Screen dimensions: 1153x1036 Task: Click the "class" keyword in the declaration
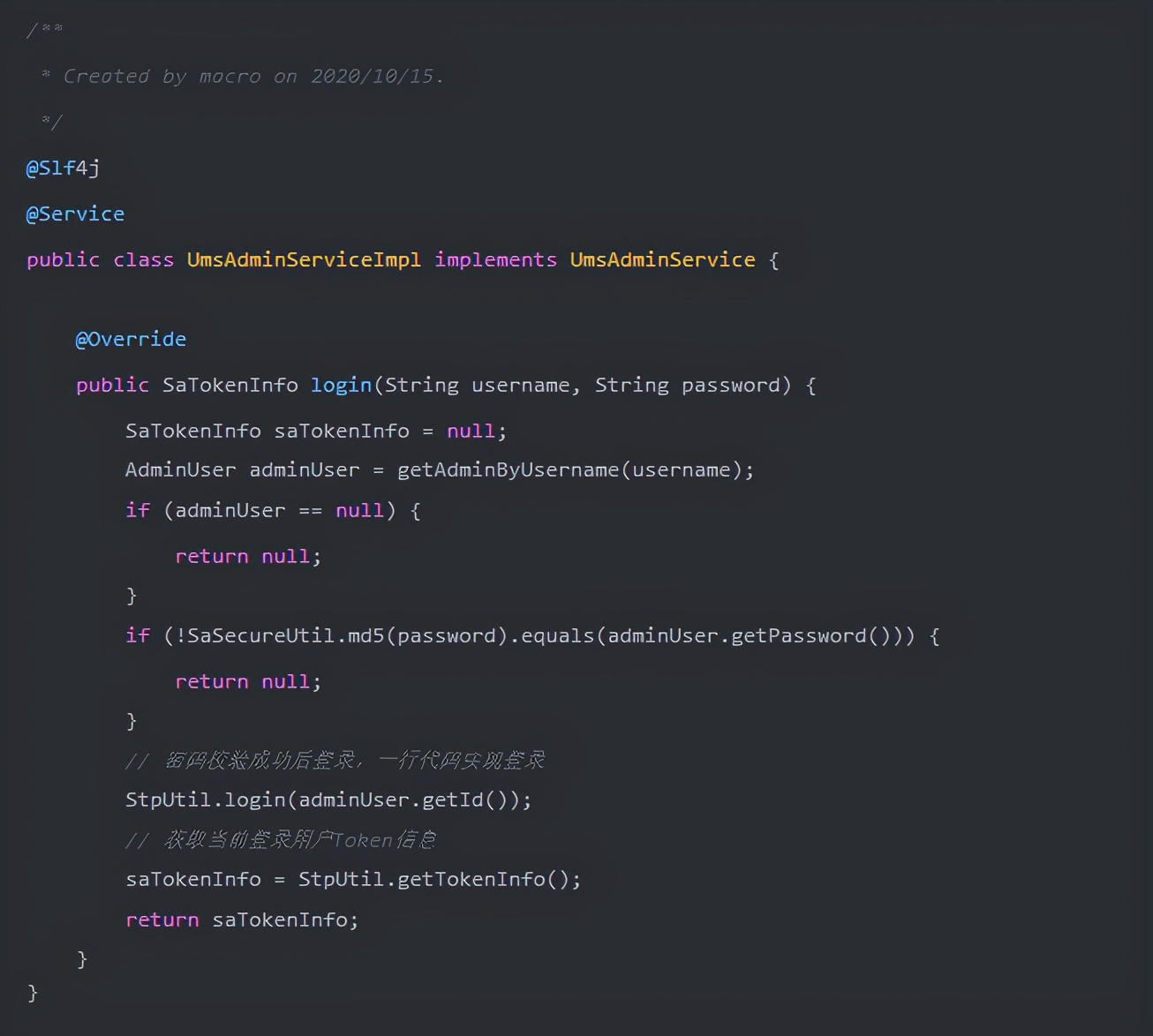pos(143,260)
